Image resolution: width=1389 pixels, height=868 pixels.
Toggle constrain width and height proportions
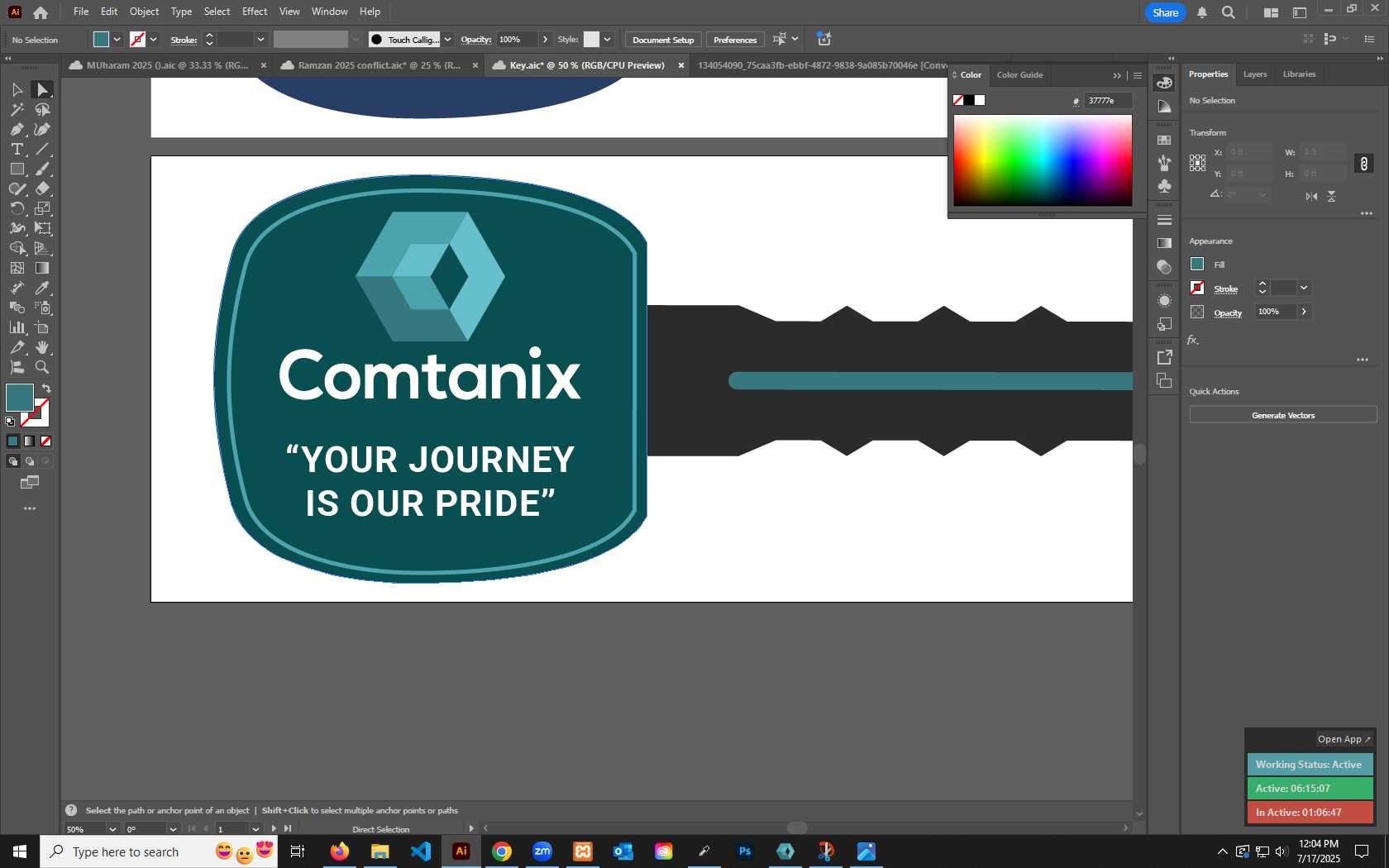click(x=1364, y=164)
